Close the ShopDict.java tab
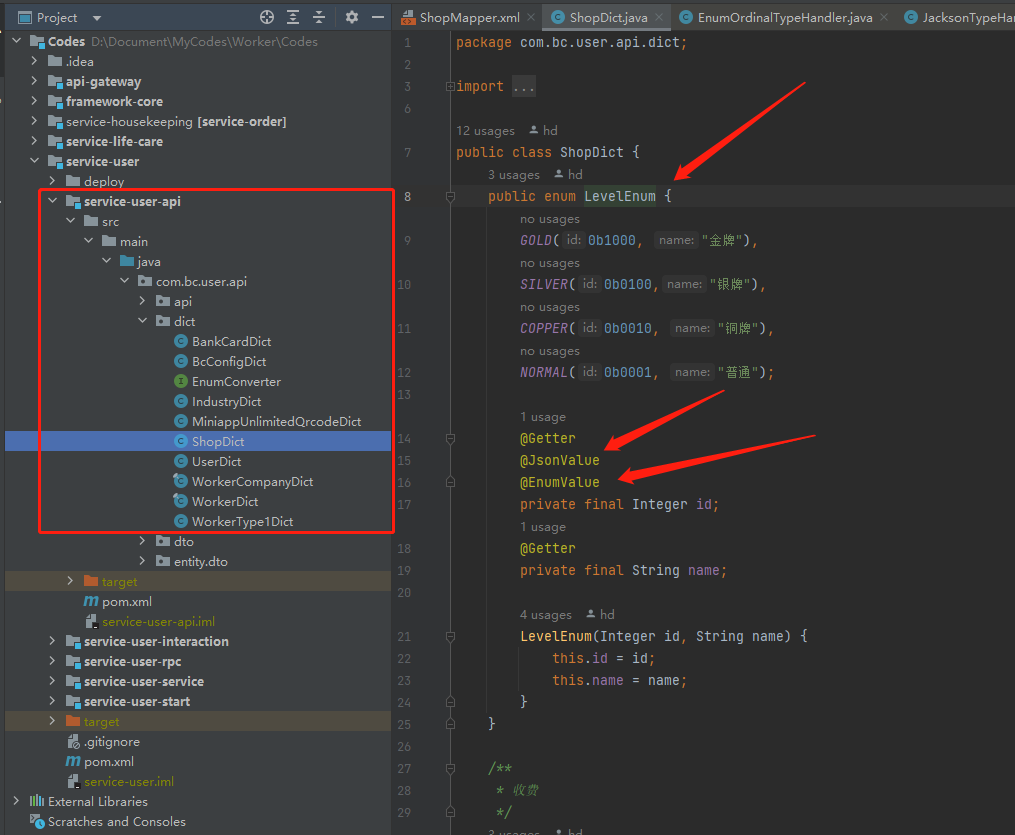Screen dimensions: 1015x835 (x=659, y=17)
